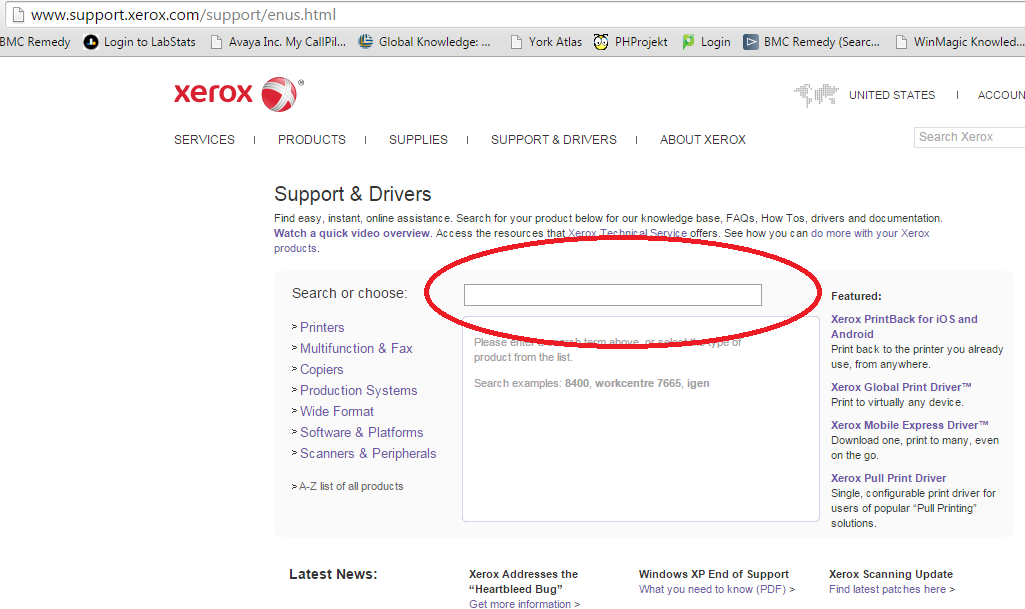The width and height of the screenshot is (1025, 609).
Task: Open the PRODUCTS menu
Action: (312, 140)
